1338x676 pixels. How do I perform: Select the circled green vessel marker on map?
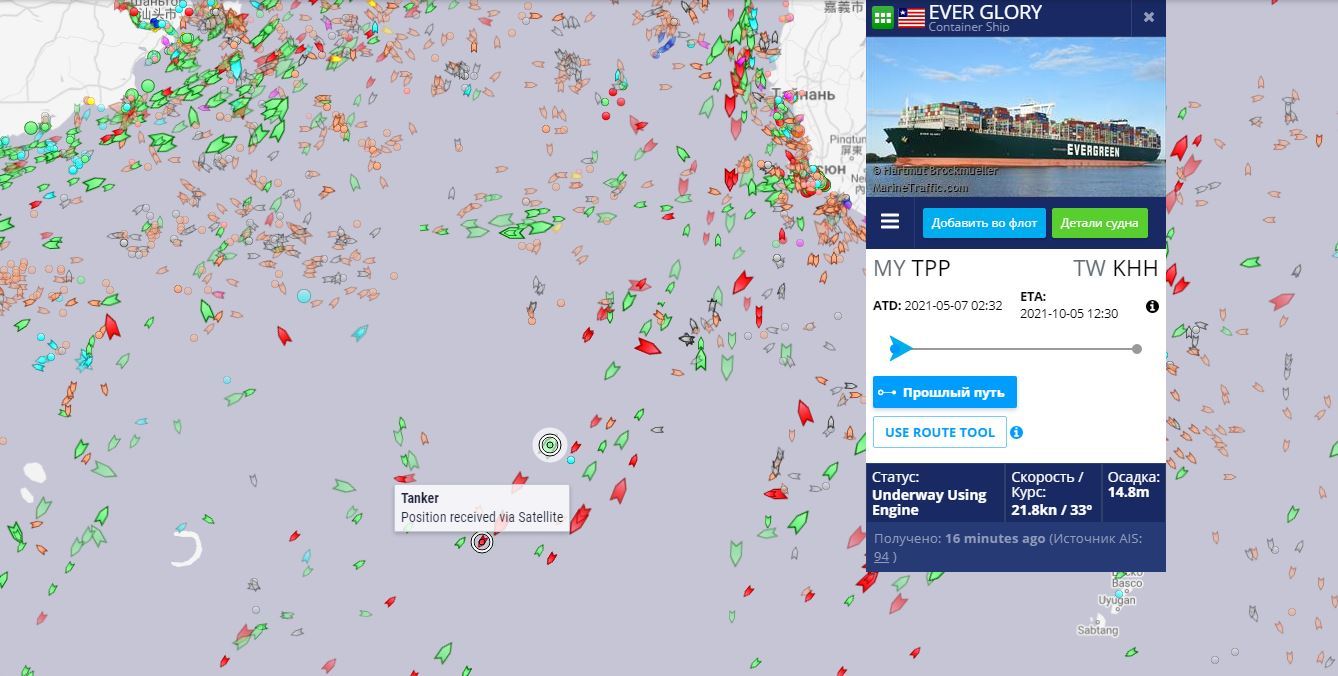pyautogui.click(x=549, y=444)
